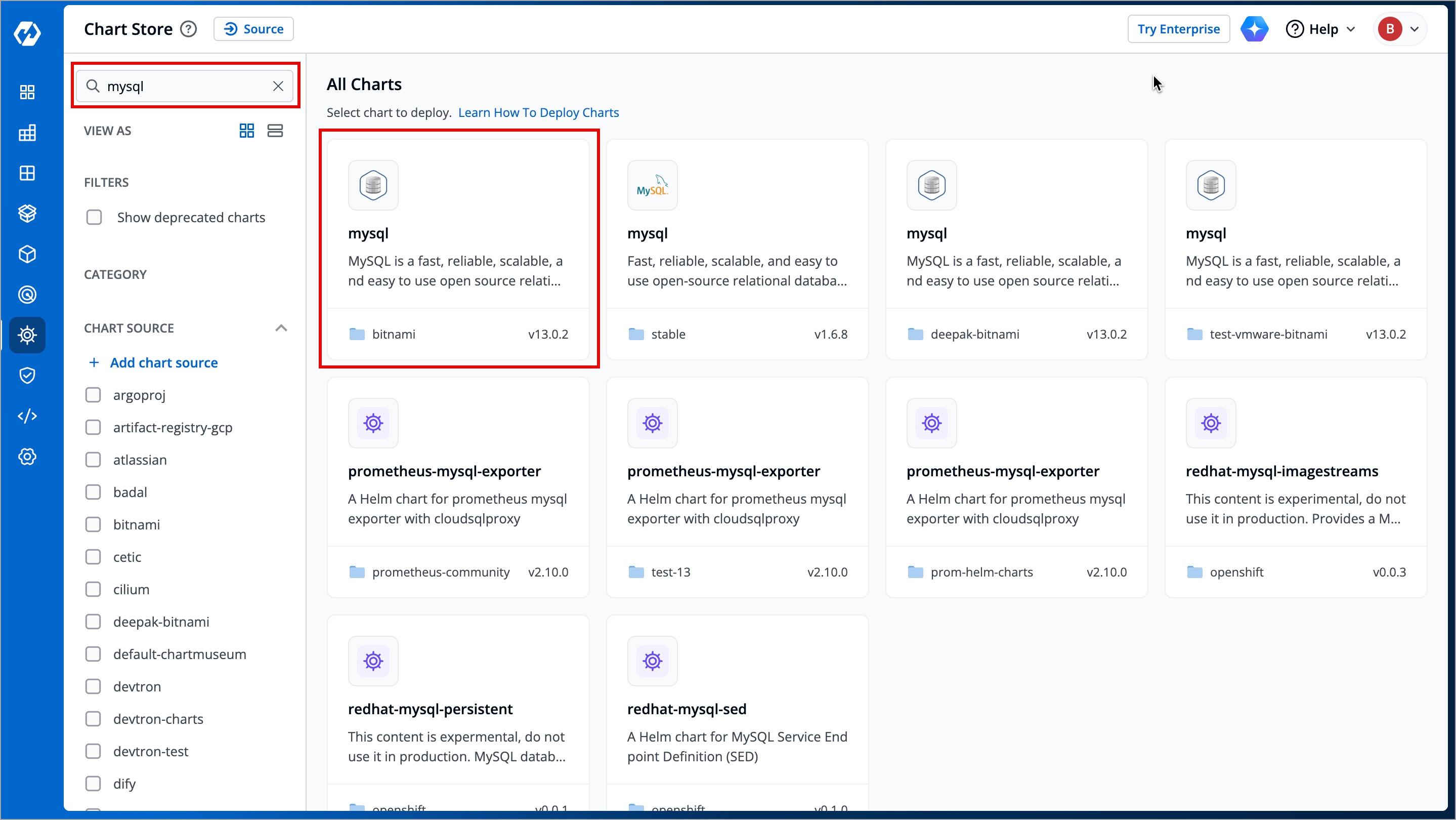The height and width of the screenshot is (820, 1456).
Task: Open the Security shield sidebar icon
Action: coord(27,376)
